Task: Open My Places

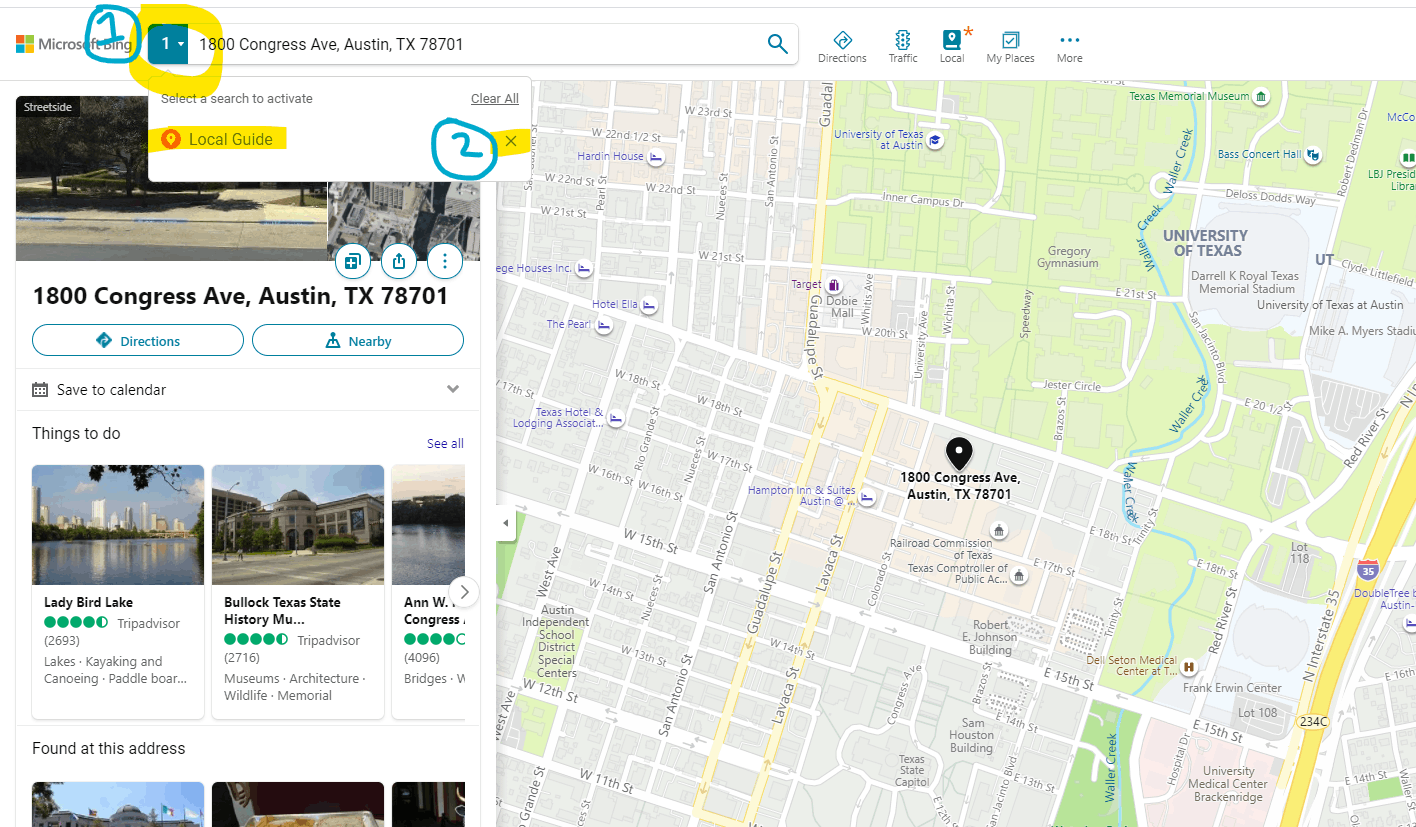Action: coord(1010,46)
